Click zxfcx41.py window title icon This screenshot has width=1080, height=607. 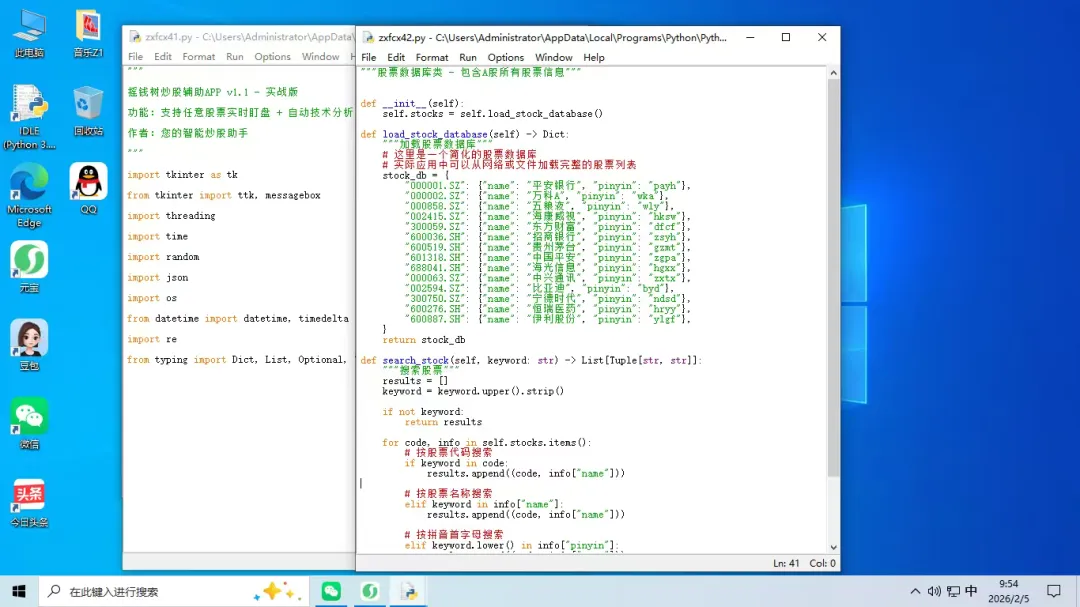[135, 37]
